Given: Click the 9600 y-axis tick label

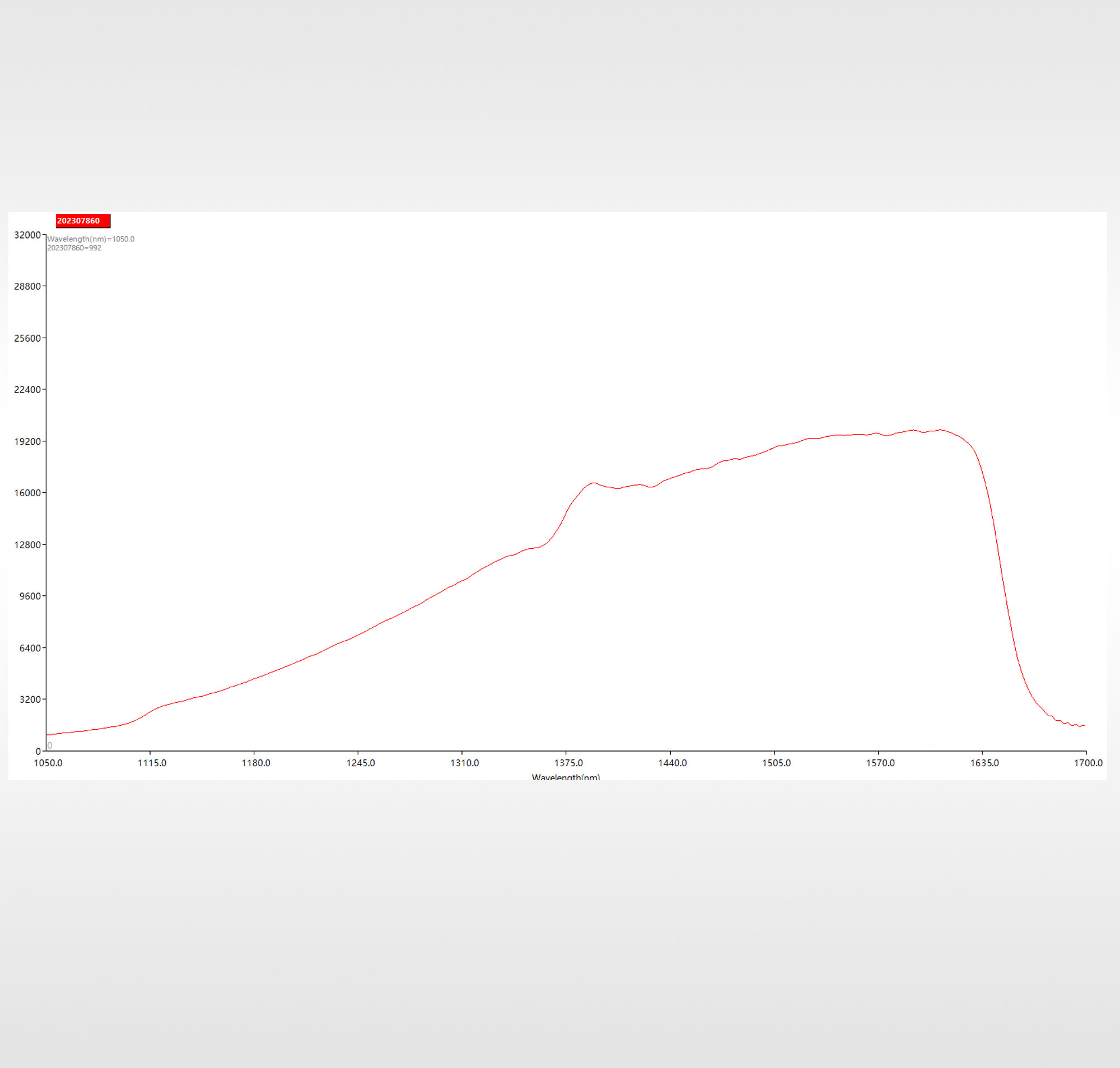Looking at the screenshot, I should (x=30, y=596).
